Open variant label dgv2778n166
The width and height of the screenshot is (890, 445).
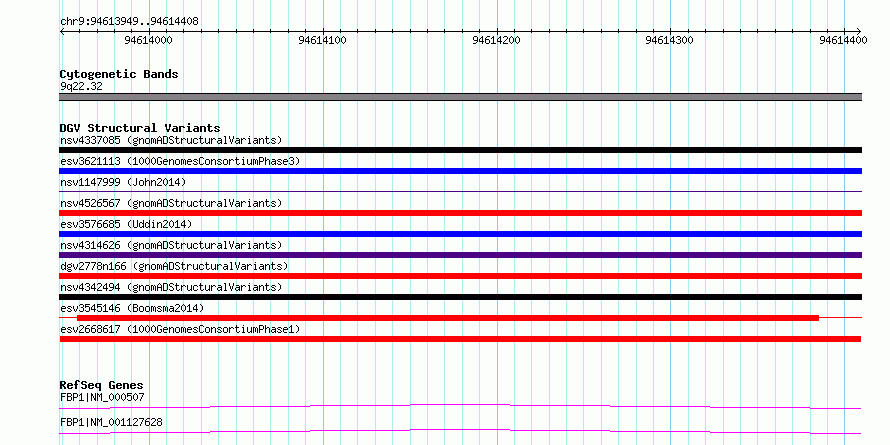point(174,266)
